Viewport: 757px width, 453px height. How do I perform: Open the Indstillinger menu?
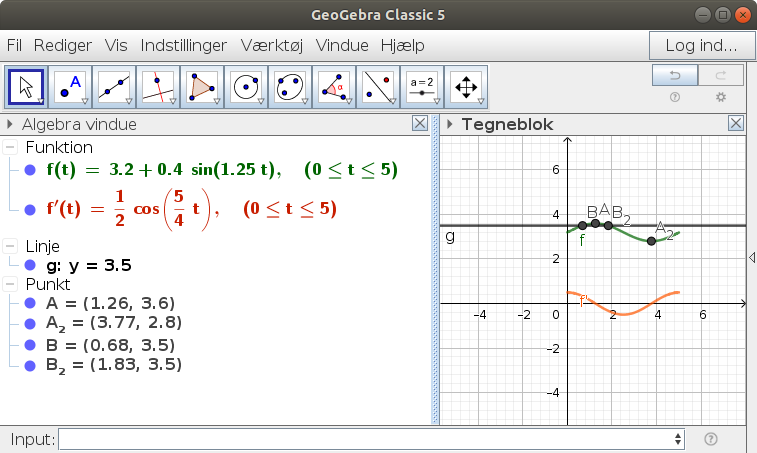point(183,45)
